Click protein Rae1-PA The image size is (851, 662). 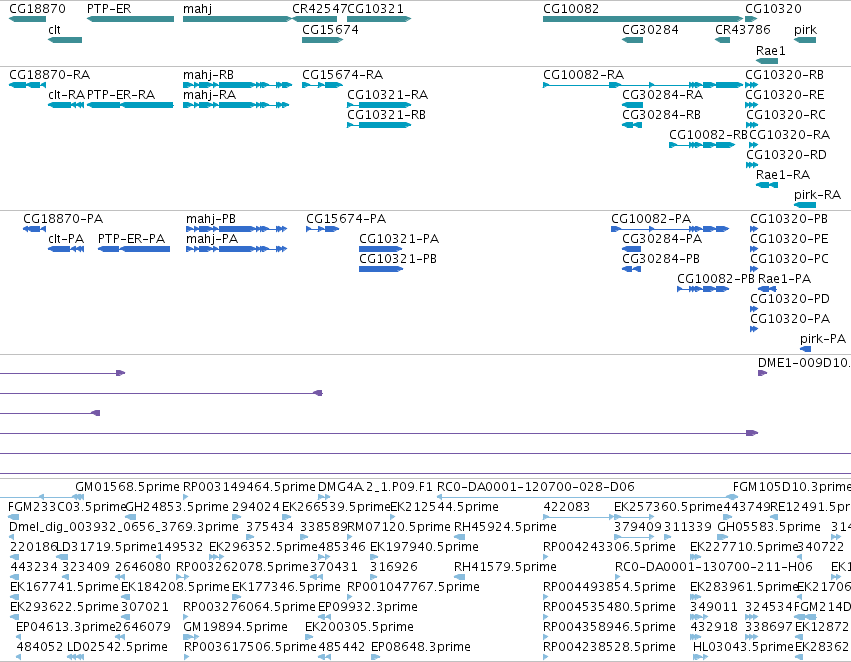point(784,279)
